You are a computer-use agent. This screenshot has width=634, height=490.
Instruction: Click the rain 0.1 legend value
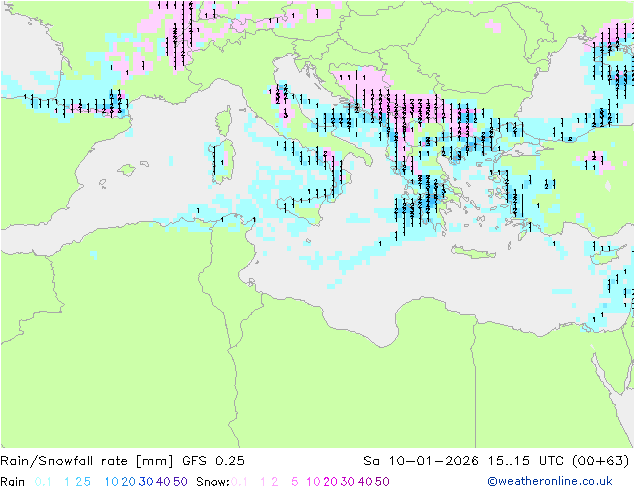coord(43,482)
